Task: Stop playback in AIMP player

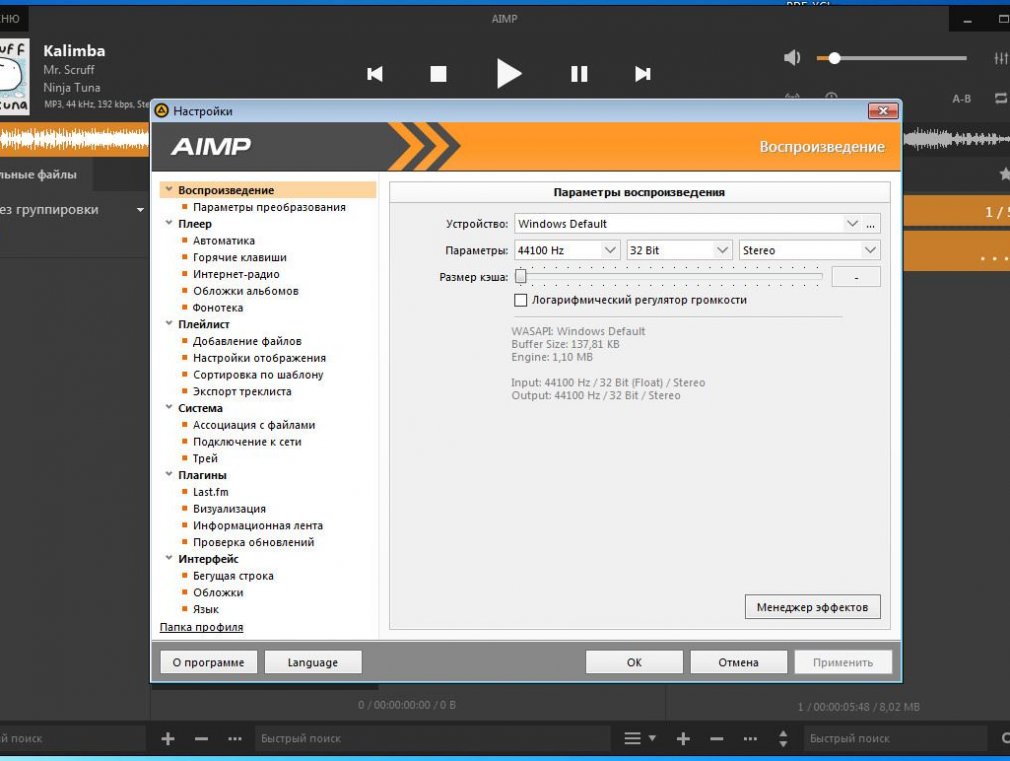Action: 439,74
